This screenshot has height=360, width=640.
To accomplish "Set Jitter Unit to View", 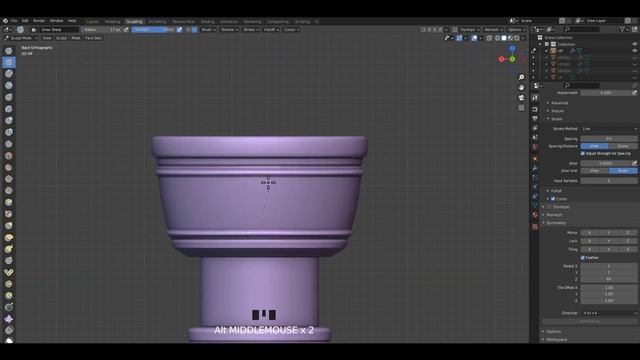I will coord(595,171).
